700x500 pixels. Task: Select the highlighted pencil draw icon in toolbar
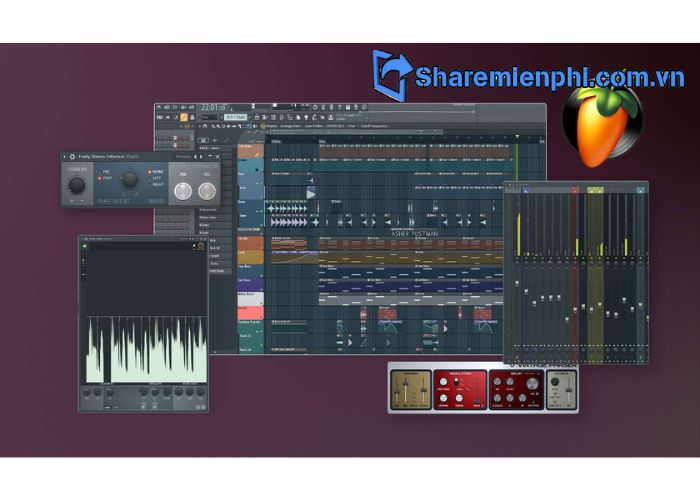(x=183, y=117)
